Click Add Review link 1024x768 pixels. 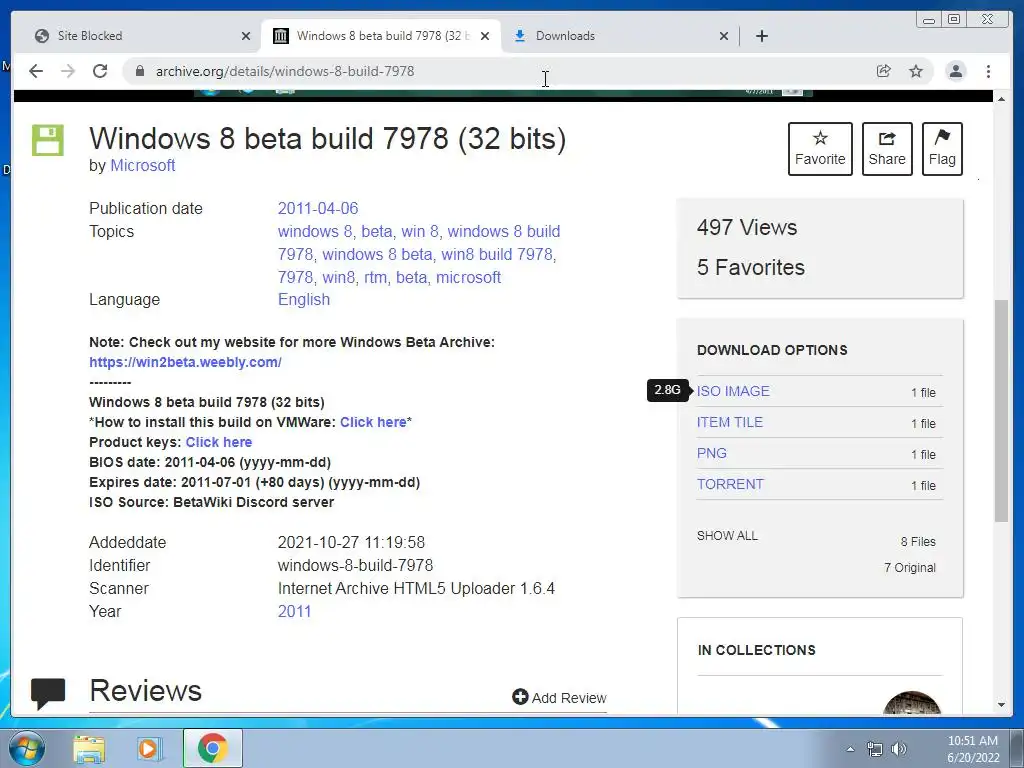click(560, 697)
